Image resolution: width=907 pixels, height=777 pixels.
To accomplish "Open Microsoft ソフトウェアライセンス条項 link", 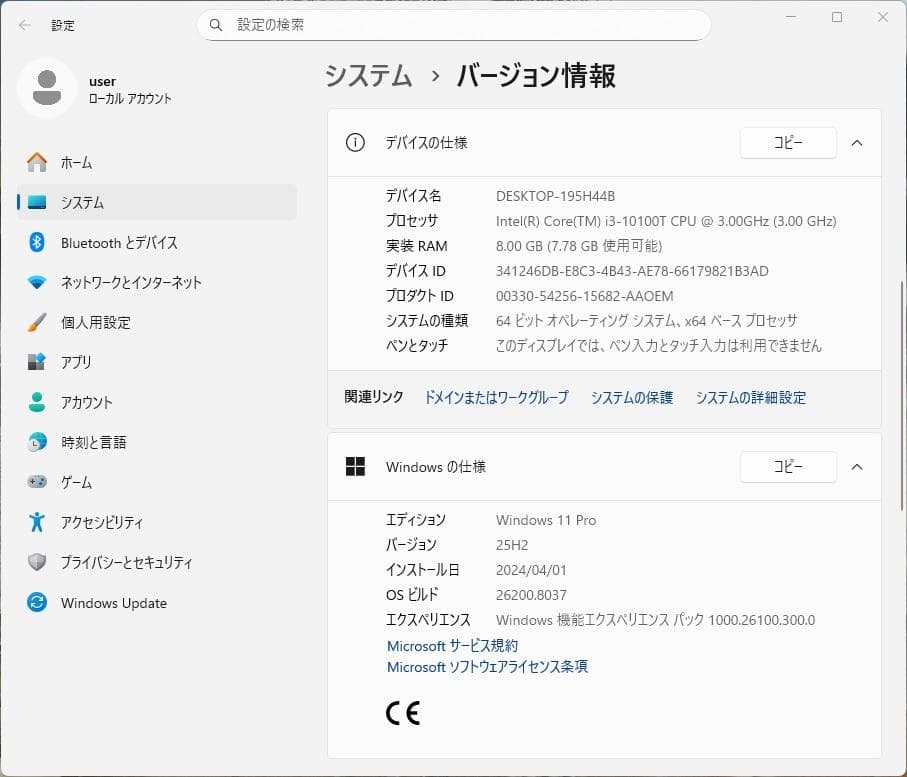I will pyautogui.click(x=488, y=666).
